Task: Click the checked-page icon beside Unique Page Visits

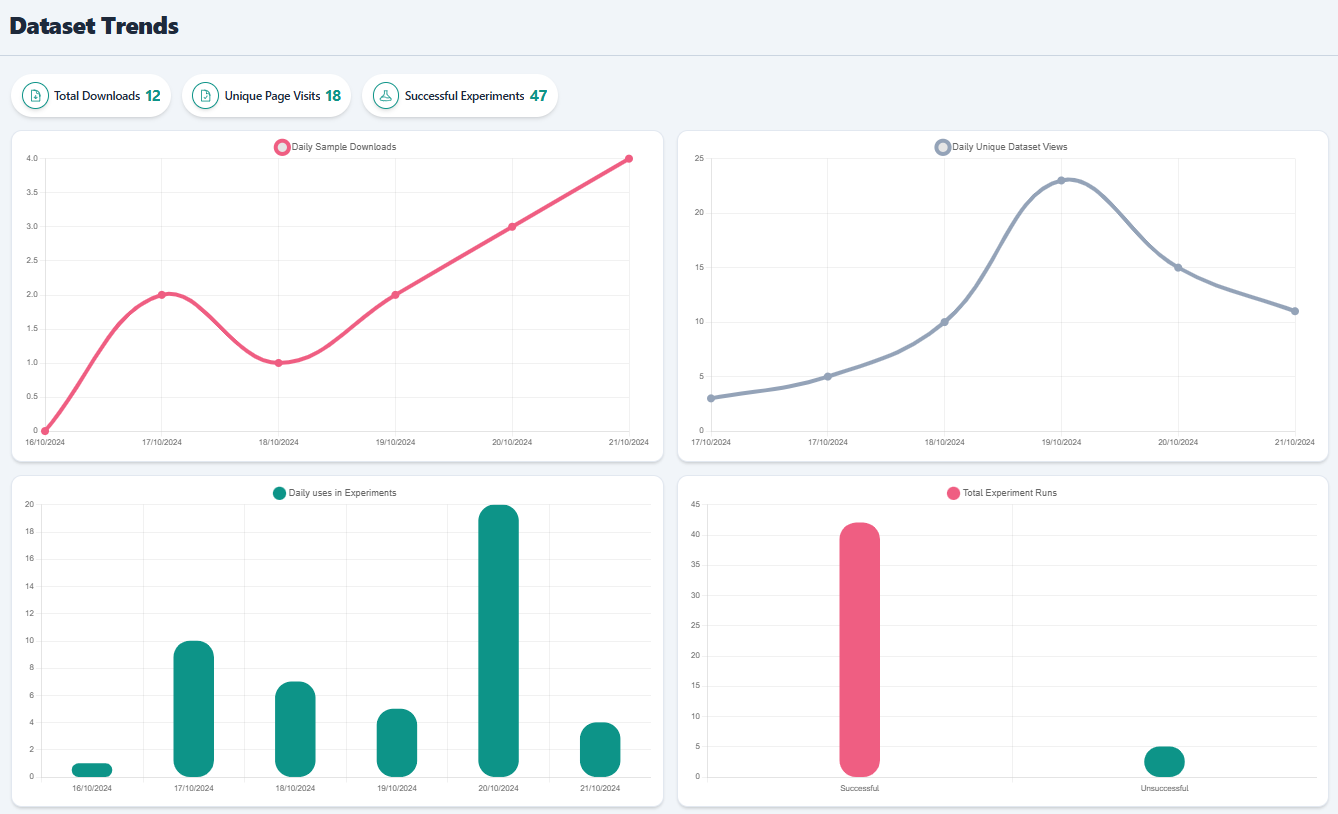Action: [205, 95]
